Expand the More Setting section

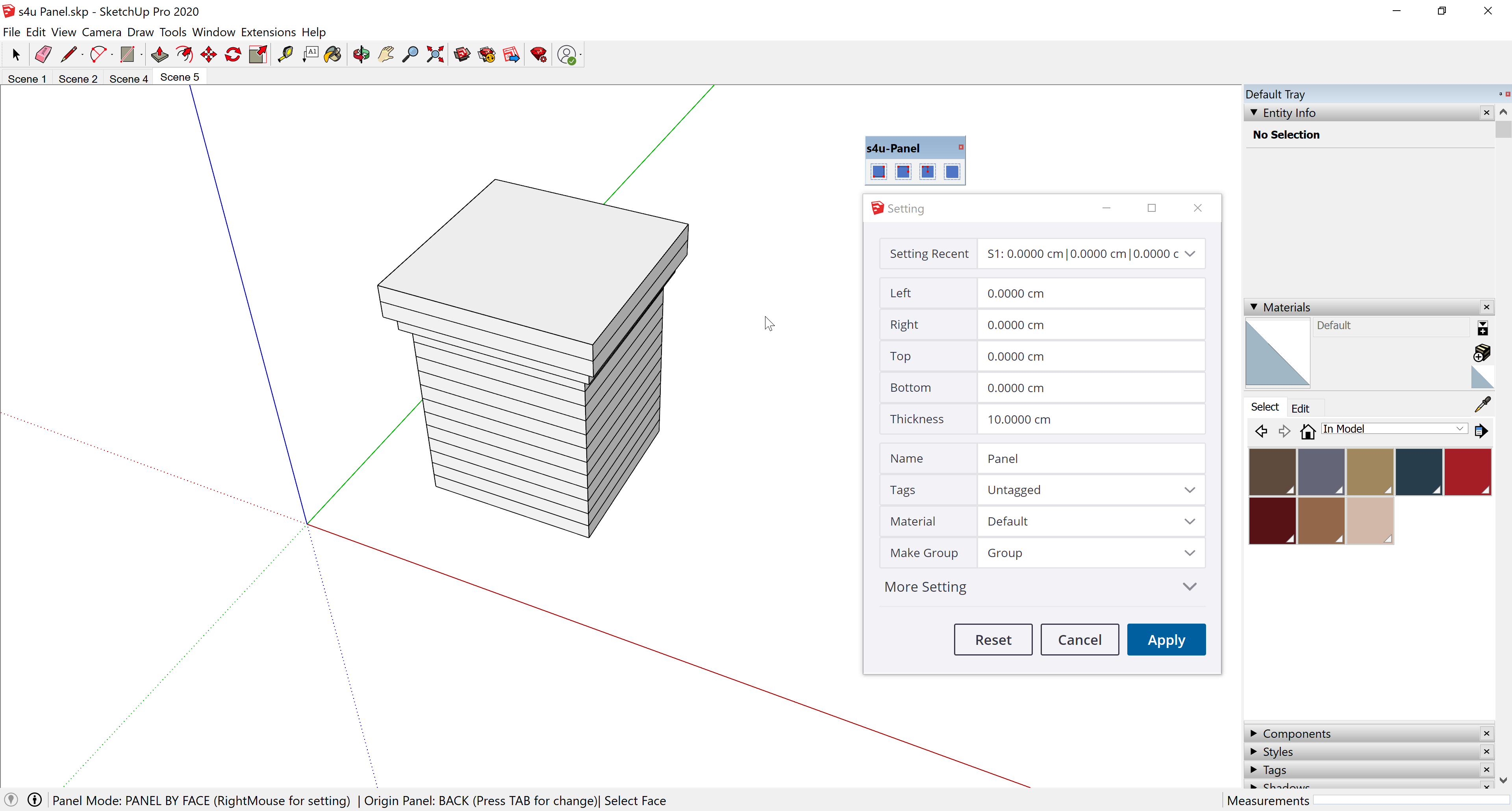1190,587
